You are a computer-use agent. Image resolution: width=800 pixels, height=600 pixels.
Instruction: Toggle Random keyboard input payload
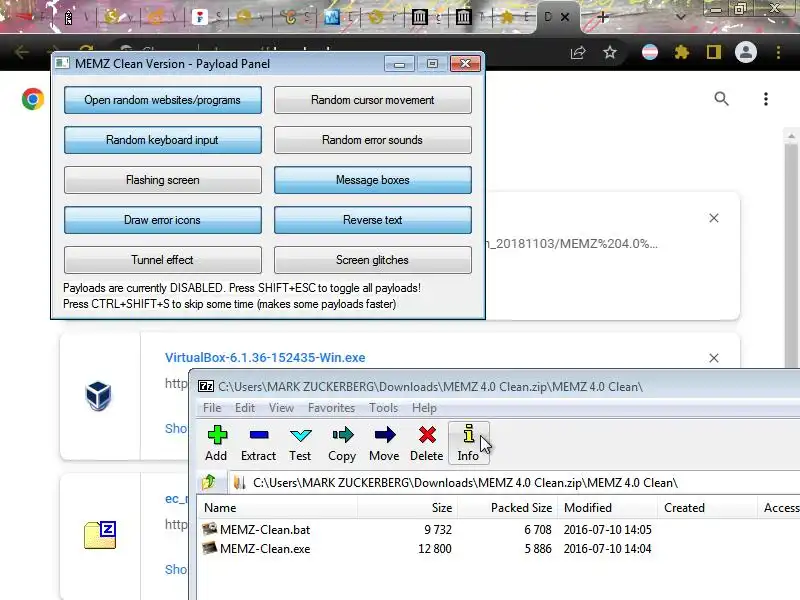[163, 140]
